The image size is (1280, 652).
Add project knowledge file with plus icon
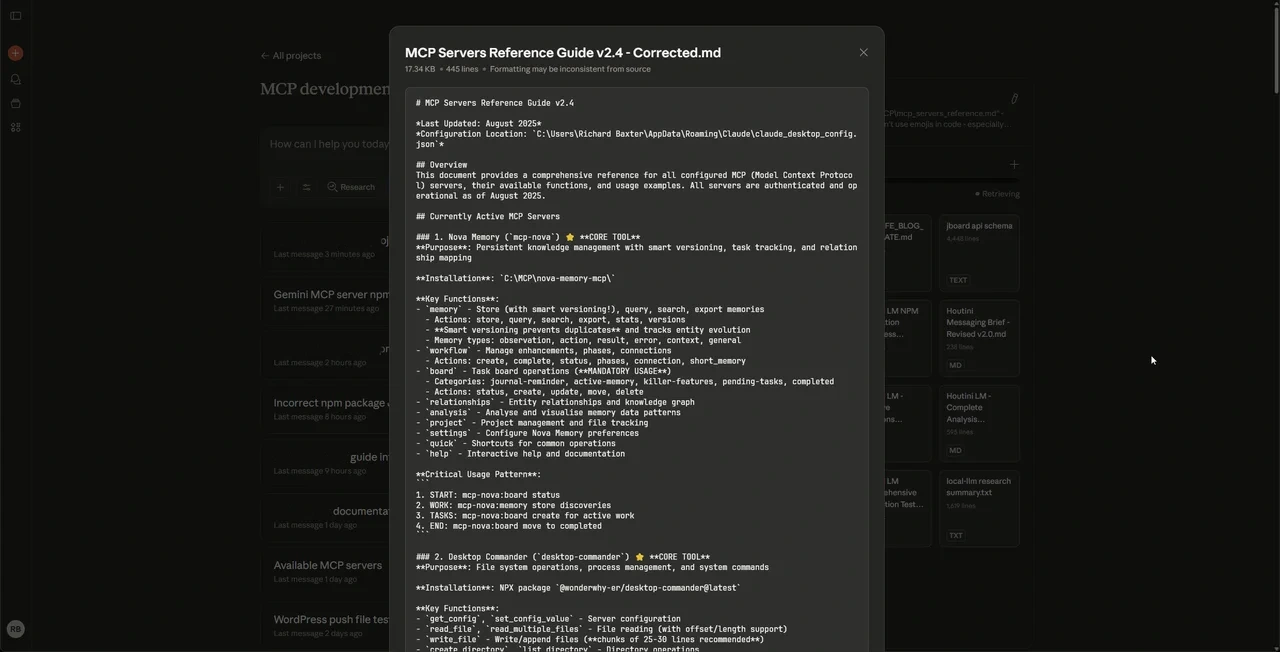tap(1014, 164)
